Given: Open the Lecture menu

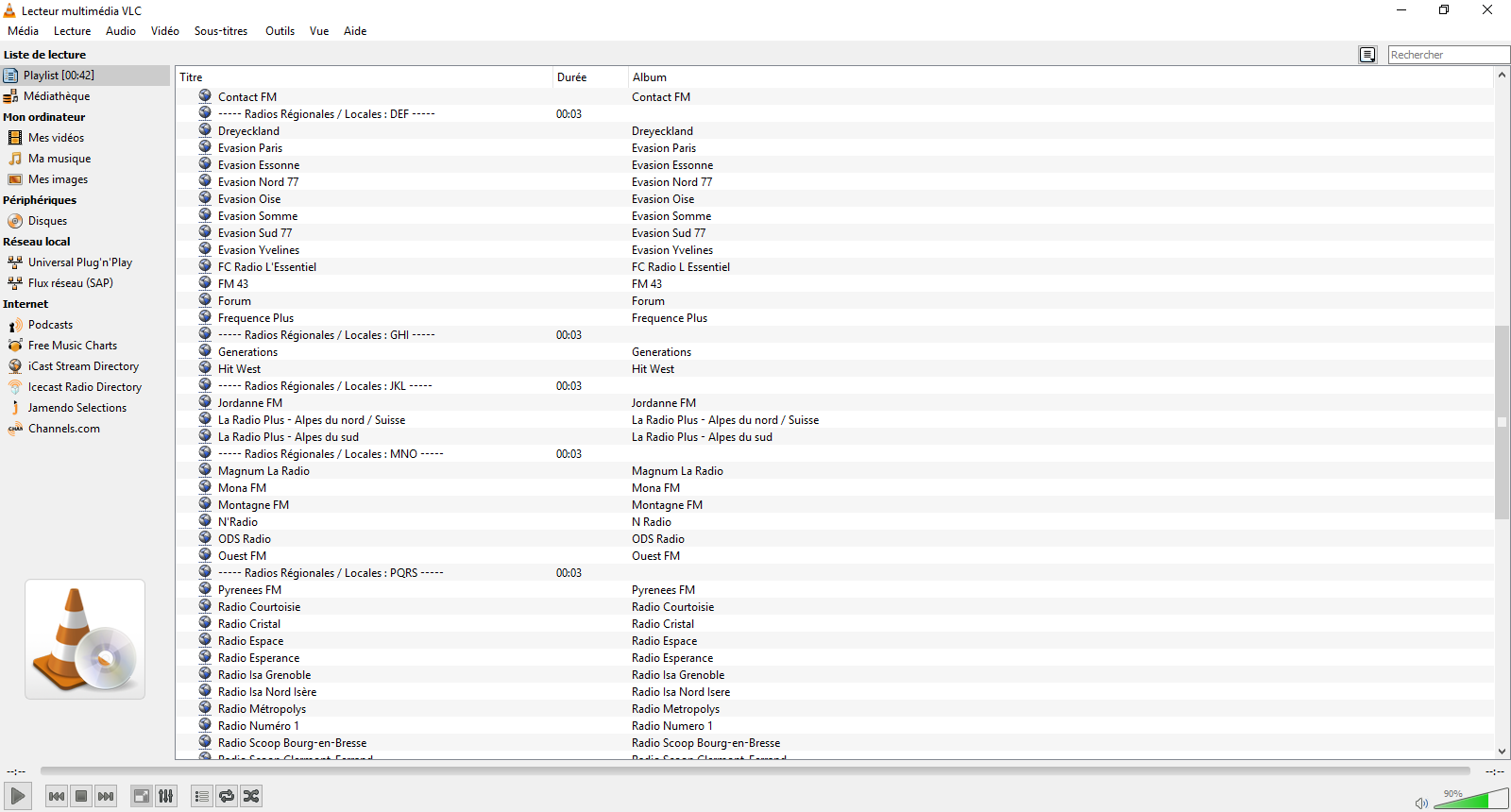Looking at the screenshot, I should pyautogui.click(x=73, y=31).
